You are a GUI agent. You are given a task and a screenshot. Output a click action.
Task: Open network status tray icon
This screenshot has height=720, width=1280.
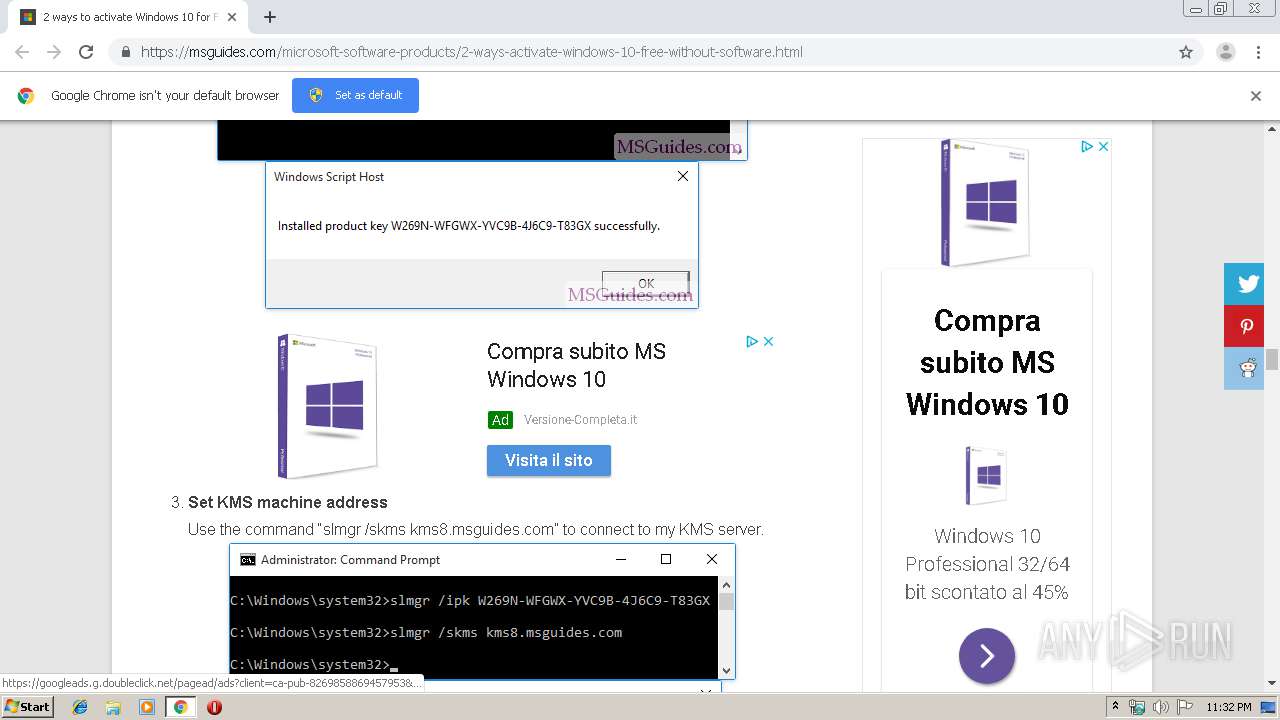(1137, 707)
